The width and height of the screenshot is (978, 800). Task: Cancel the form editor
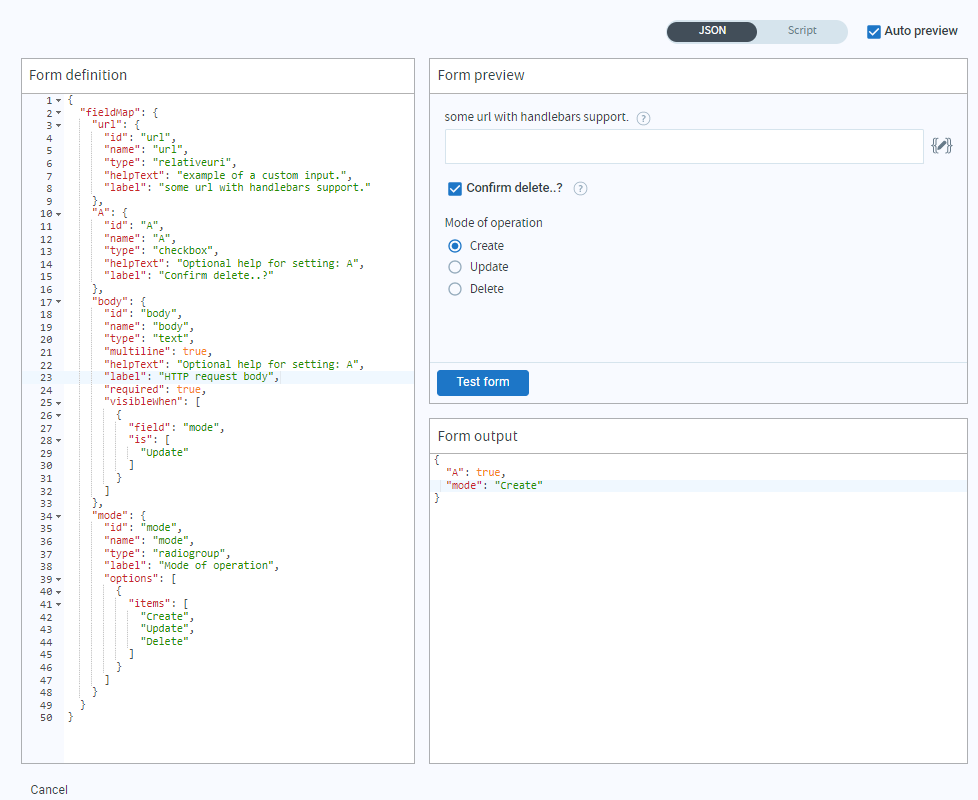49,789
